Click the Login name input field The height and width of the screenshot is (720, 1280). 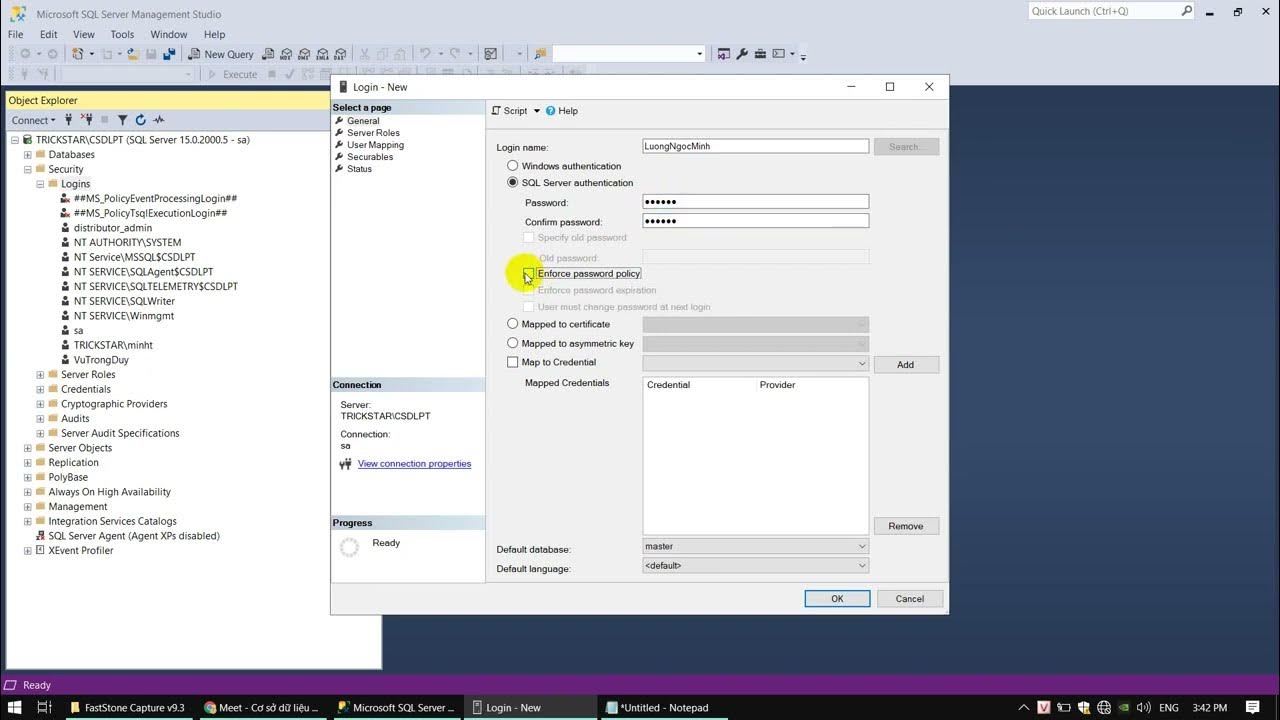[755, 146]
